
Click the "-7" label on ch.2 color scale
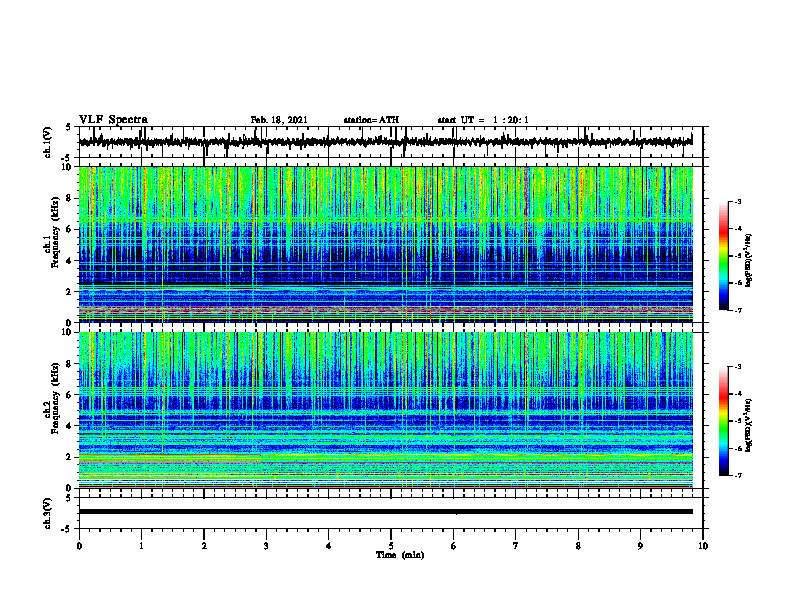click(737, 475)
